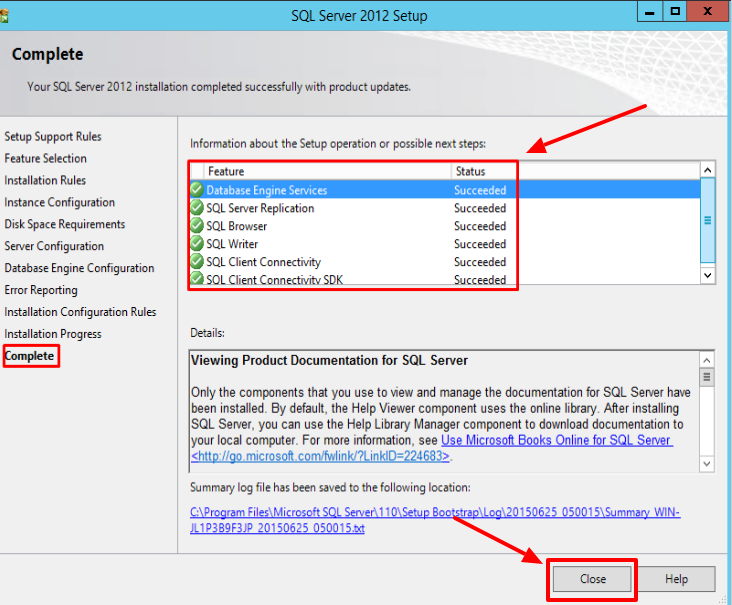Click the Details box scroll down arrow
The height and width of the screenshot is (605, 732).
pyautogui.click(x=707, y=464)
